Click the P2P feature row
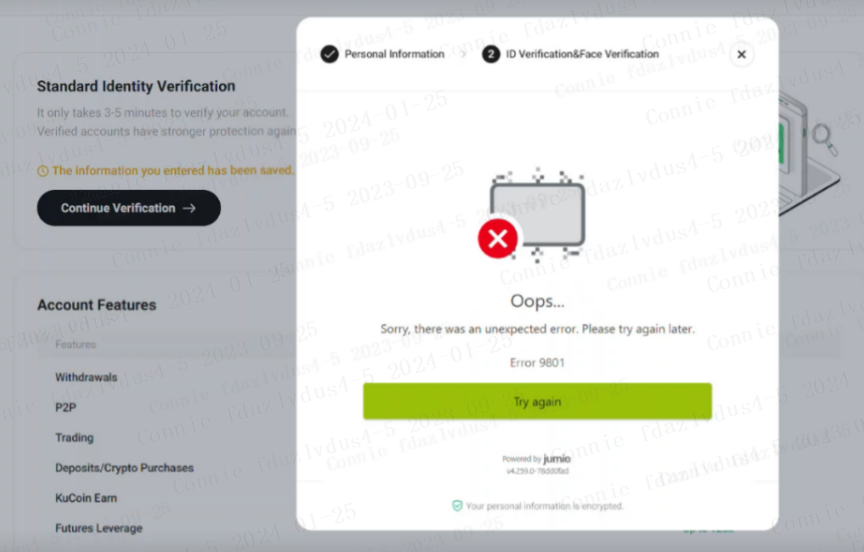 (x=66, y=407)
